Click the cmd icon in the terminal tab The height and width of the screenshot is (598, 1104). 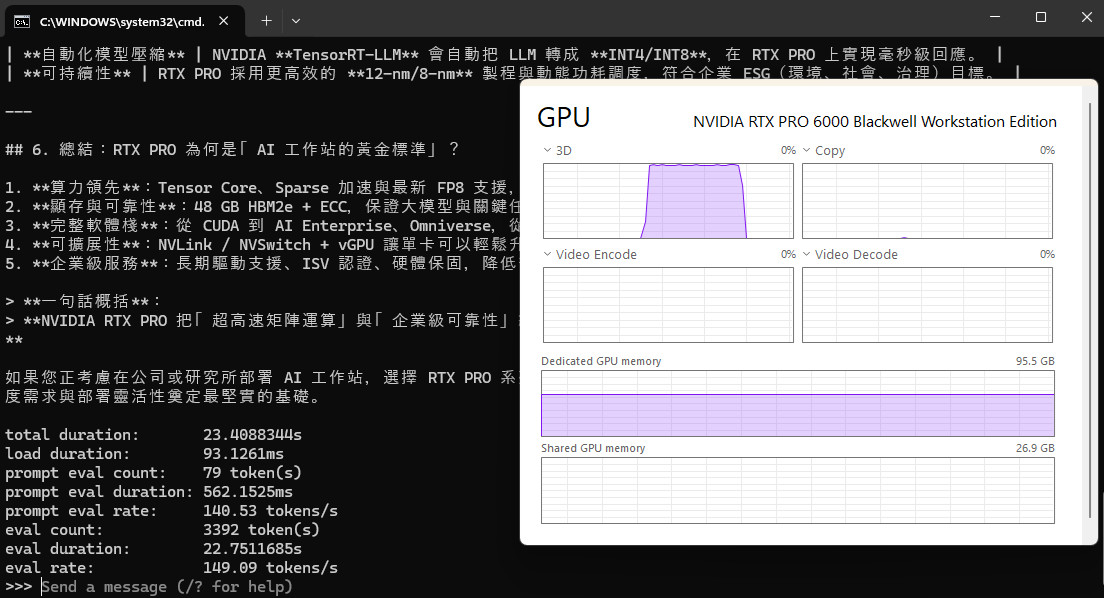20,20
